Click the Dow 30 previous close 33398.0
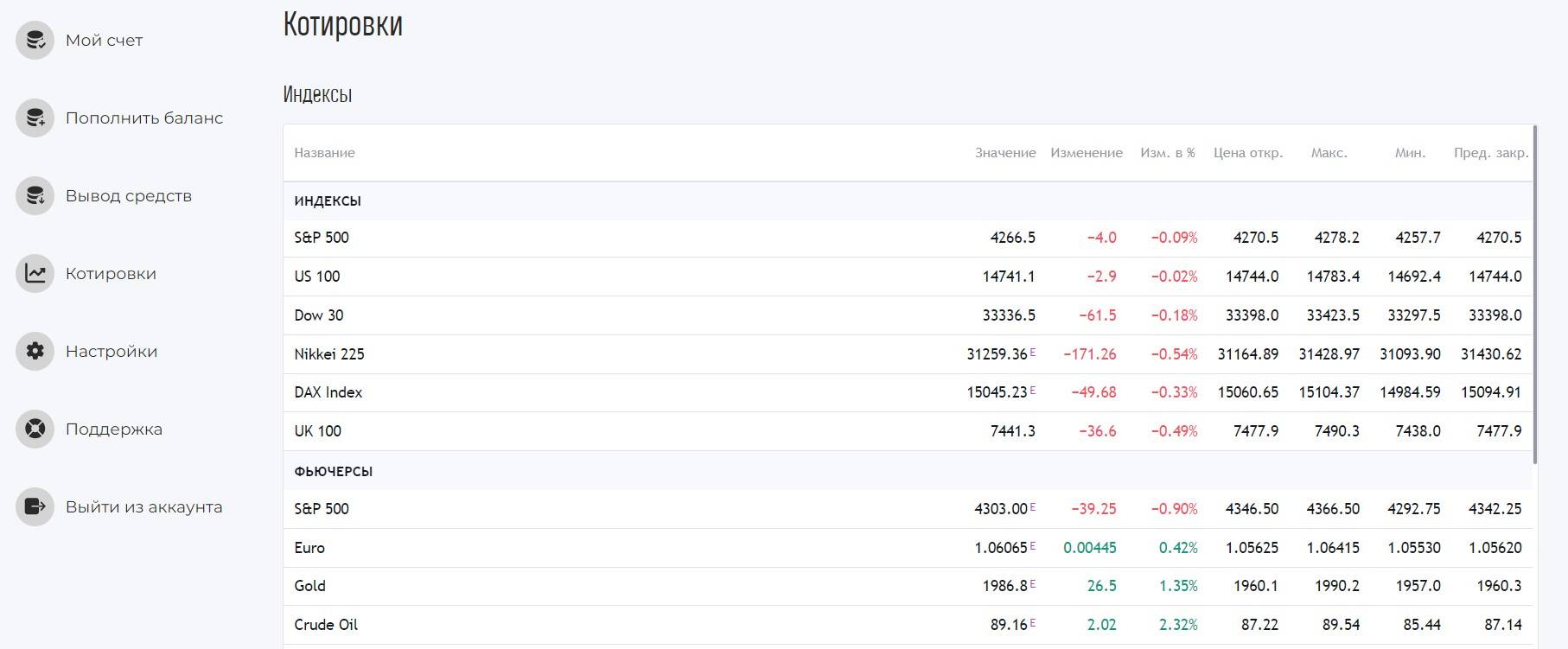This screenshot has height=649, width=1568. (1495, 315)
